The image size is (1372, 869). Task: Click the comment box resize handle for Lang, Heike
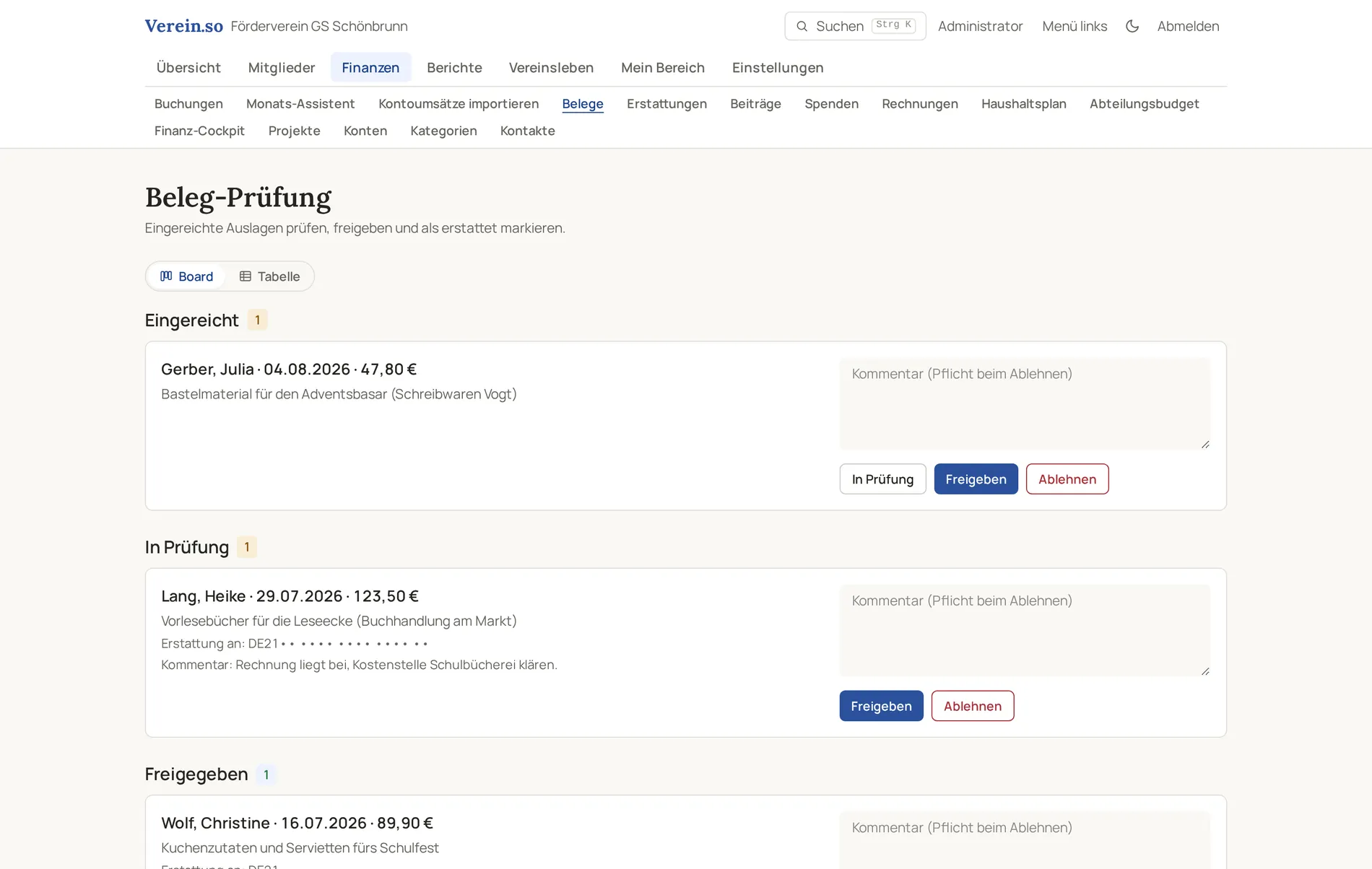point(1205,671)
